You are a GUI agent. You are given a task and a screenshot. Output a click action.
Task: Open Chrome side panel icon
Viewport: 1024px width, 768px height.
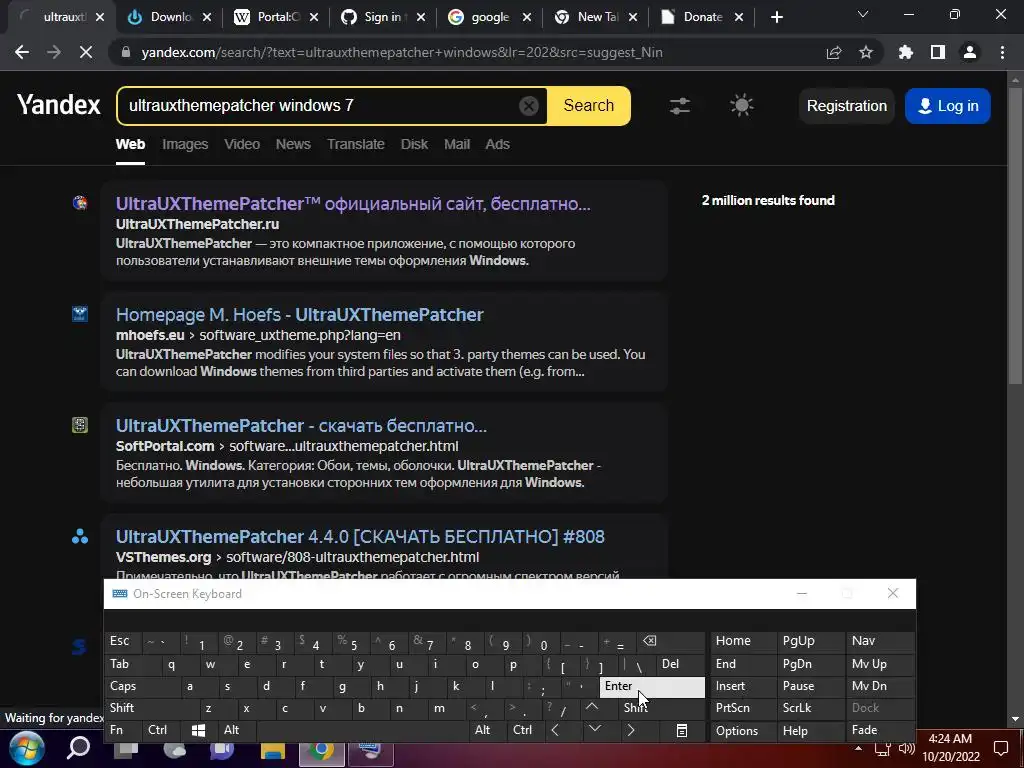pos(938,52)
